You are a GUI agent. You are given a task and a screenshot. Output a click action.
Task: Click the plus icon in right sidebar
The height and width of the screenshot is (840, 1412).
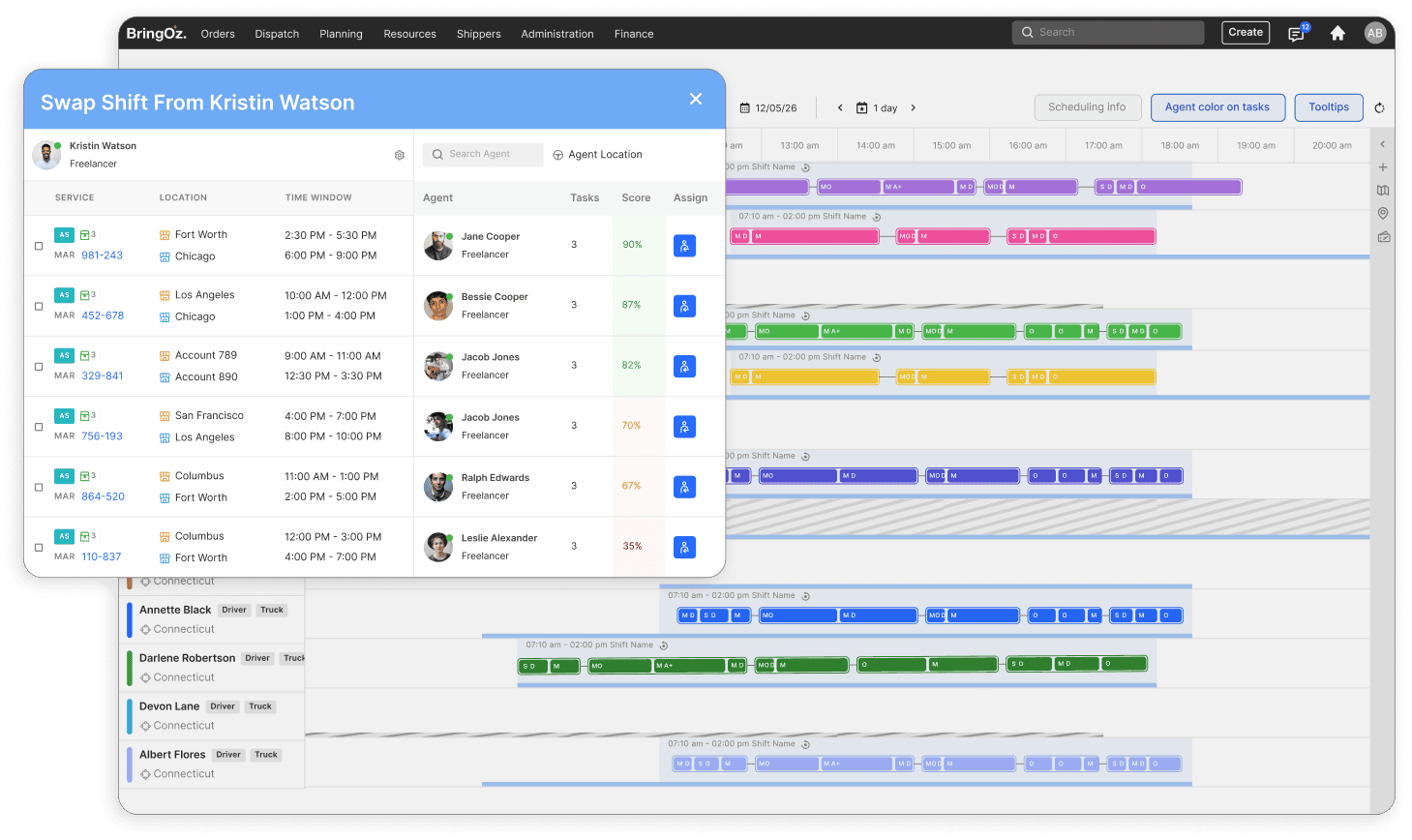point(1383,167)
